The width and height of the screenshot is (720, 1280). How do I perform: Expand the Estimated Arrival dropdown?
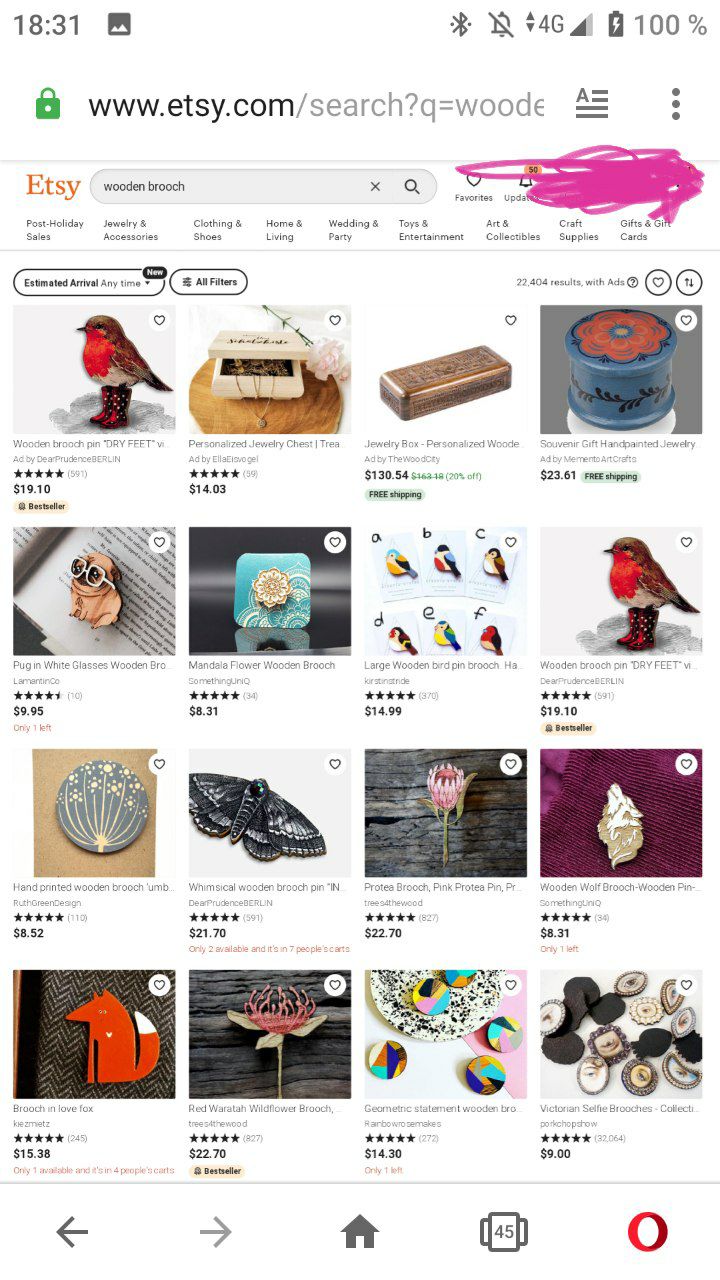coord(89,283)
